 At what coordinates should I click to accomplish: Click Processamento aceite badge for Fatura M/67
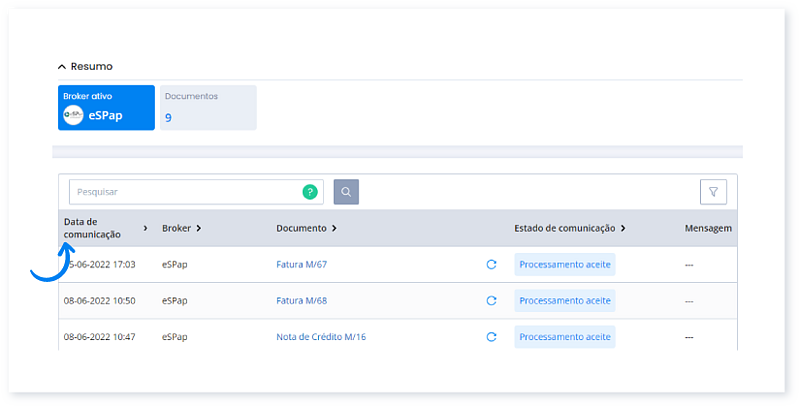point(565,265)
